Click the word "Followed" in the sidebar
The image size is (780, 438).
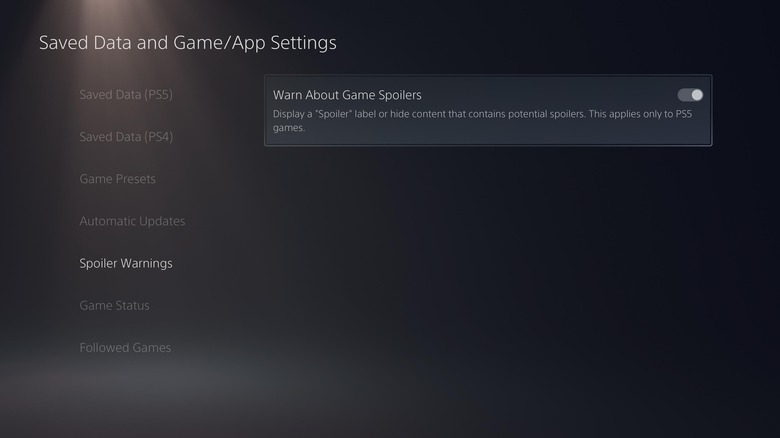click(x=104, y=347)
